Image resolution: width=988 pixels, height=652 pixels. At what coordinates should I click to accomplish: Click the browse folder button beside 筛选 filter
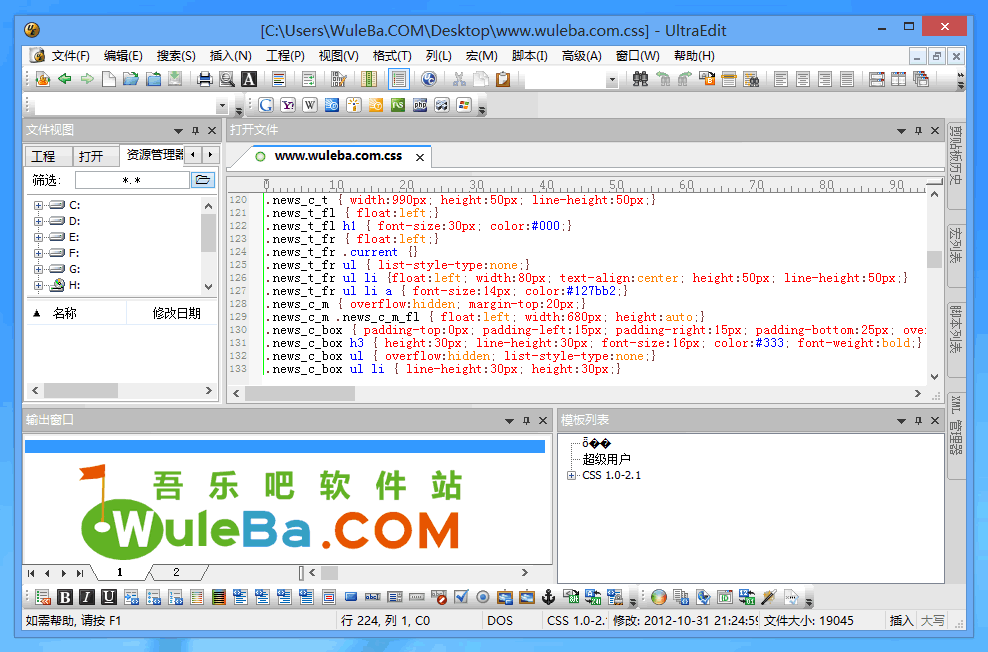(x=202, y=180)
